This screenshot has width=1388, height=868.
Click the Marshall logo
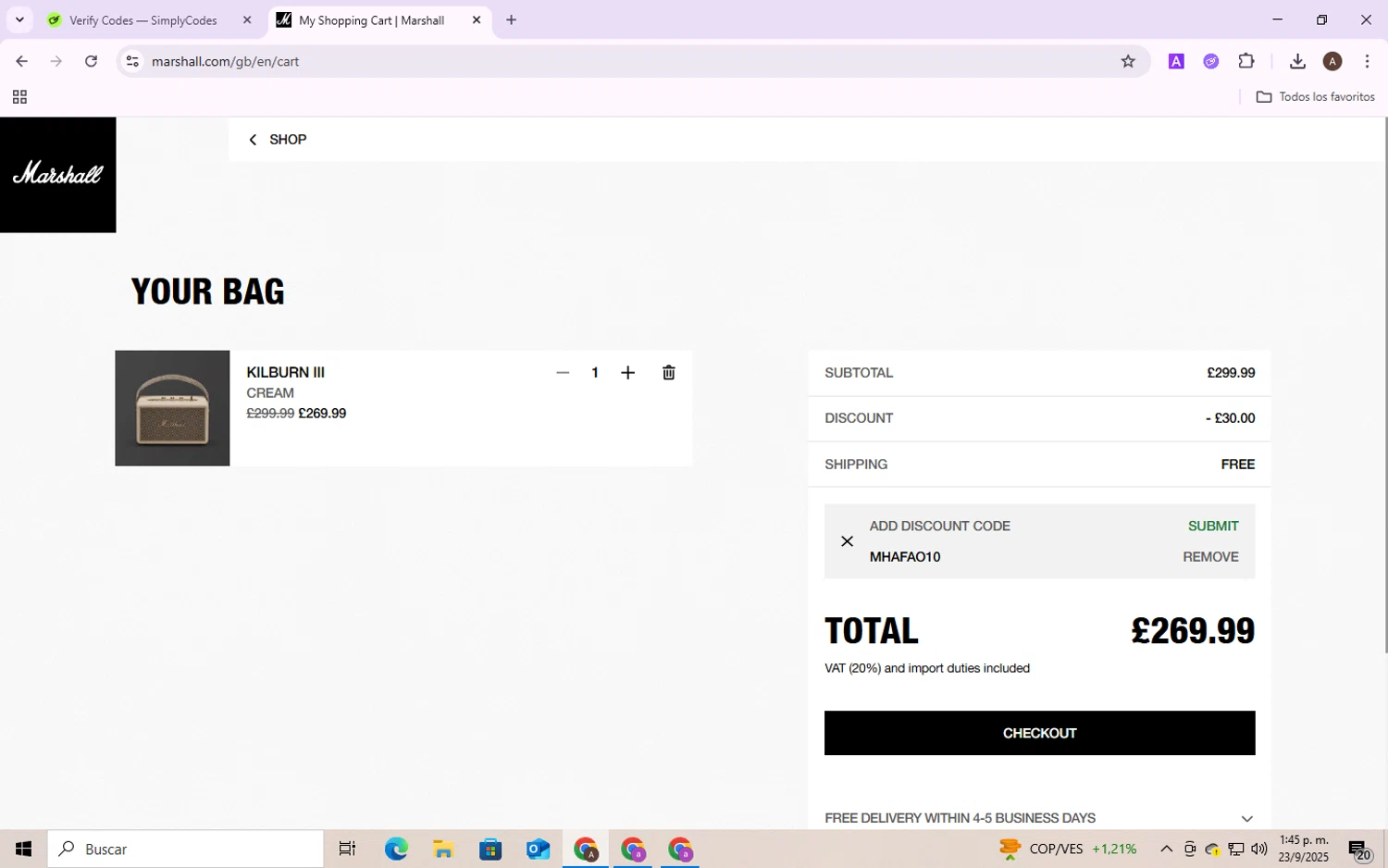(57, 174)
